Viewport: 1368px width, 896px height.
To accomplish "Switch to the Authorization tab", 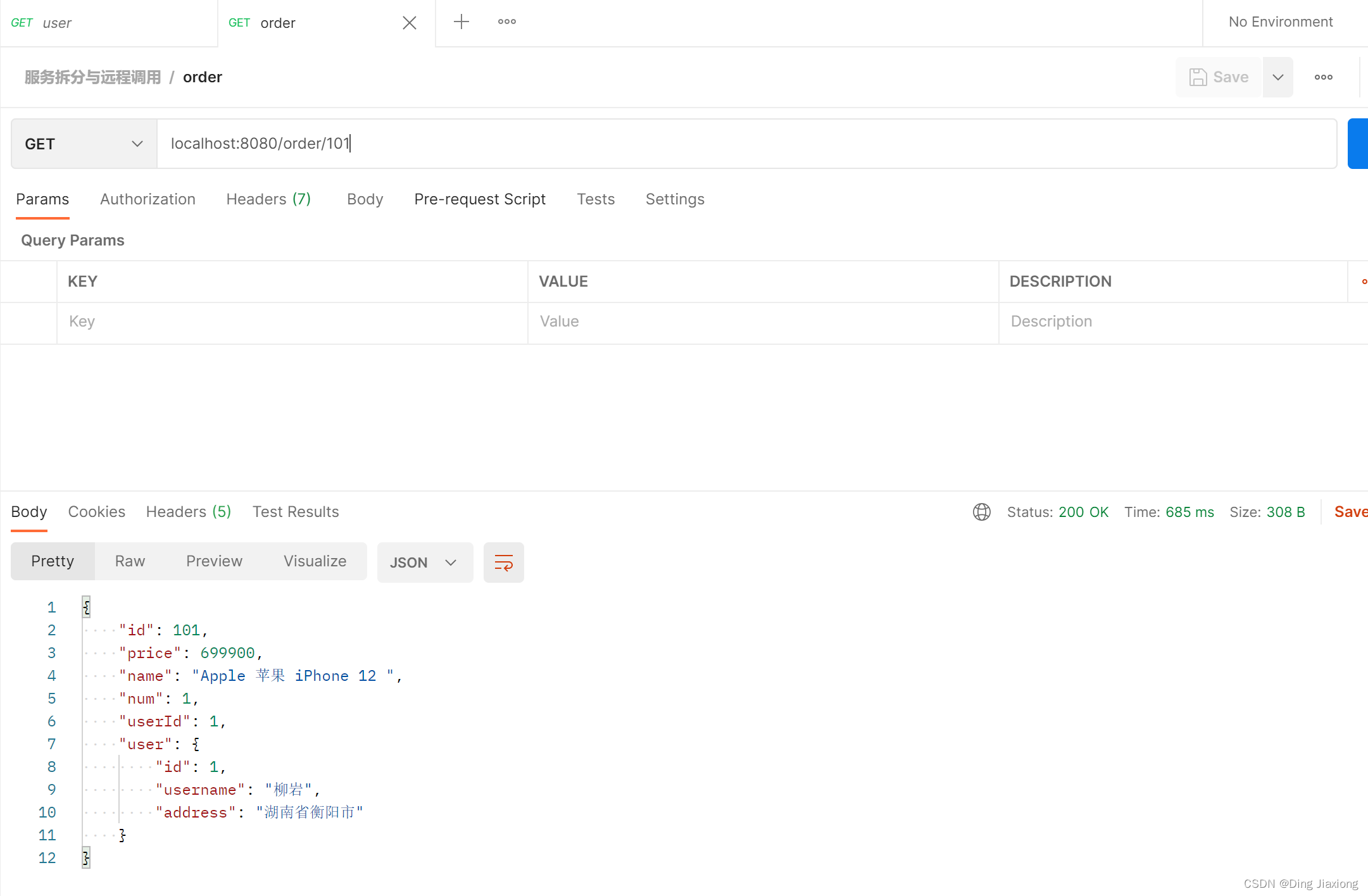I will point(147,199).
